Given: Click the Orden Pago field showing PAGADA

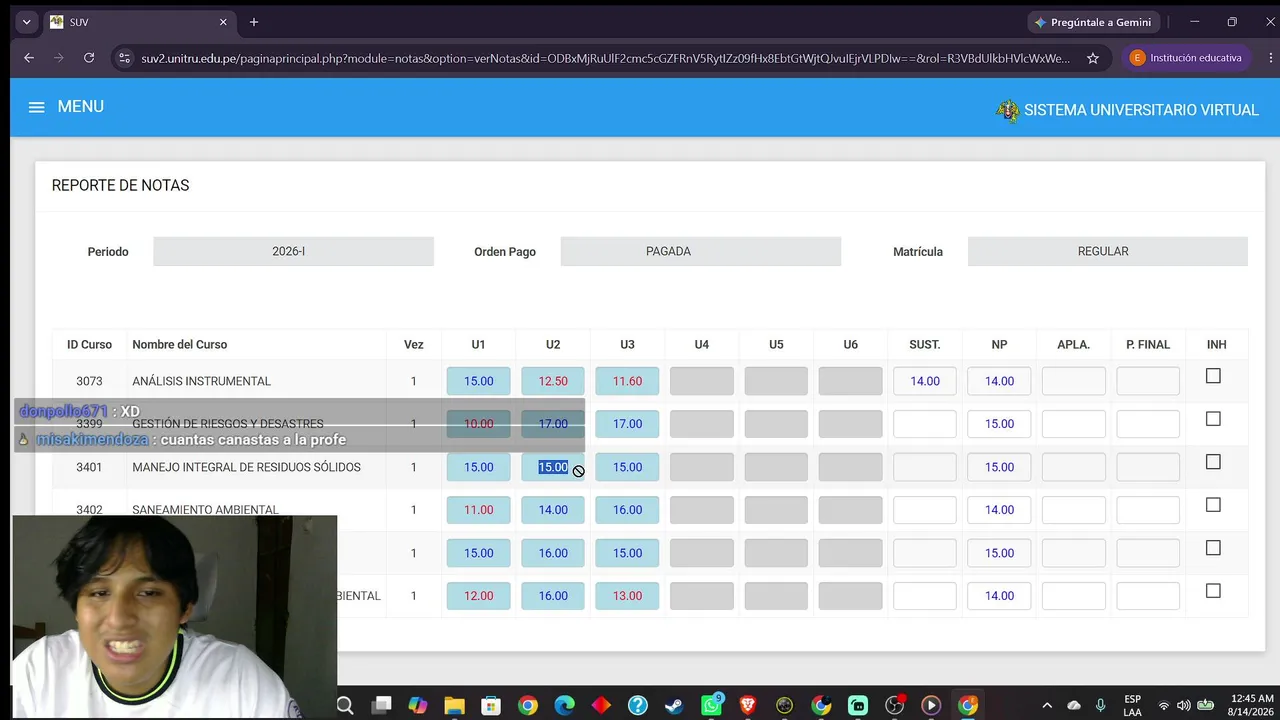Looking at the screenshot, I should click(x=700, y=251).
